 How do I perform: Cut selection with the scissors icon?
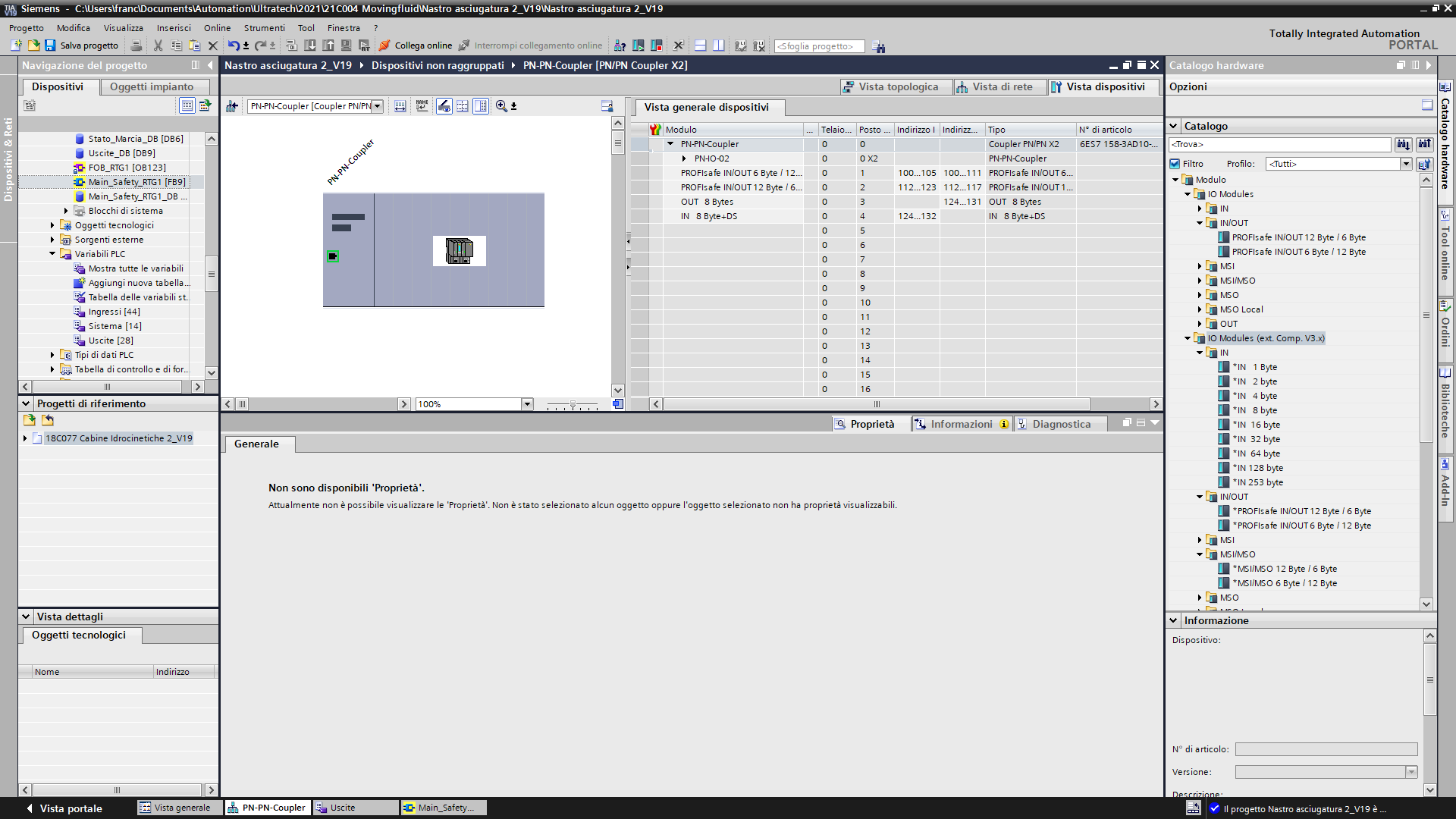pyautogui.click(x=158, y=45)
